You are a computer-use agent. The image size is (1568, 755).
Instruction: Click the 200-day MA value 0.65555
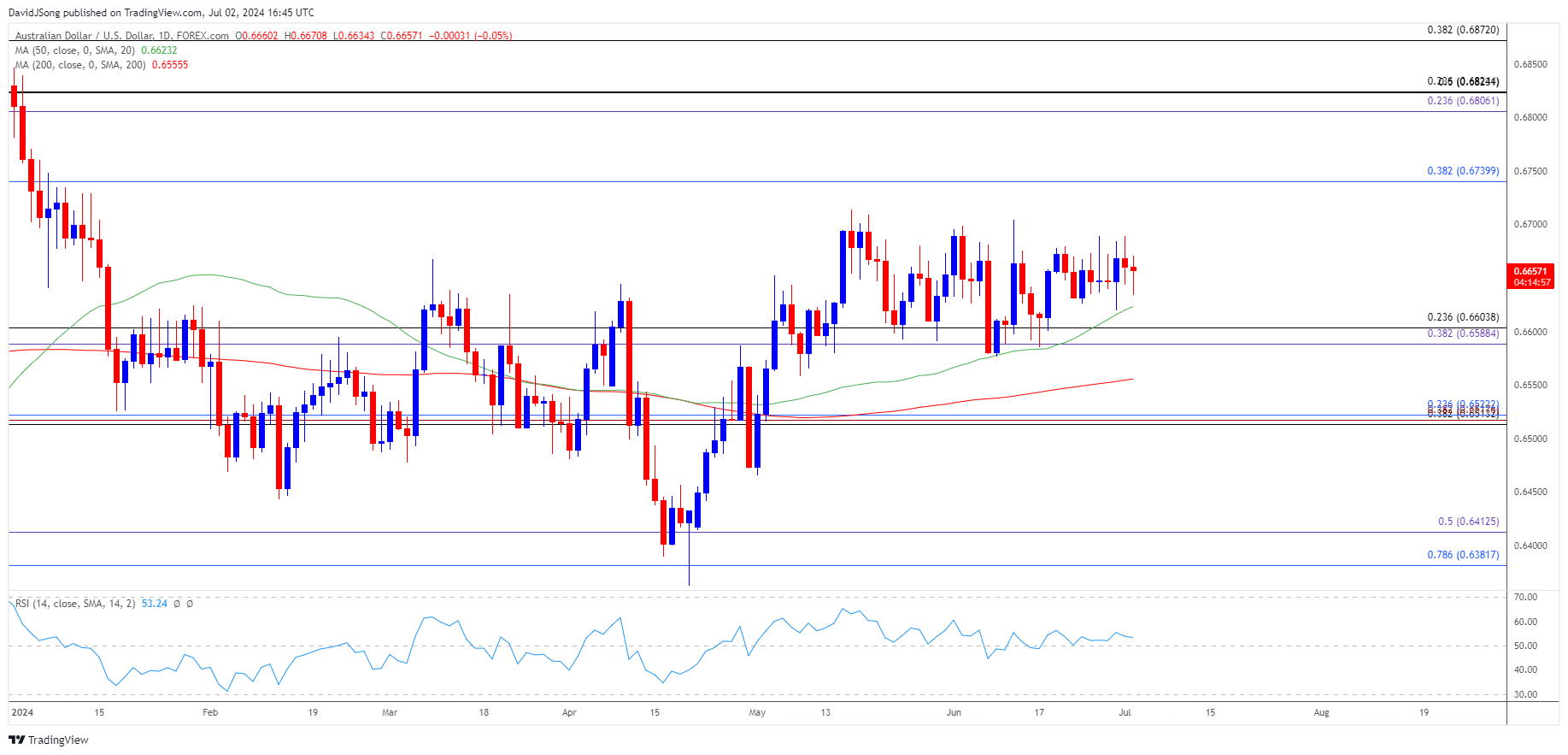click(170, 65)
